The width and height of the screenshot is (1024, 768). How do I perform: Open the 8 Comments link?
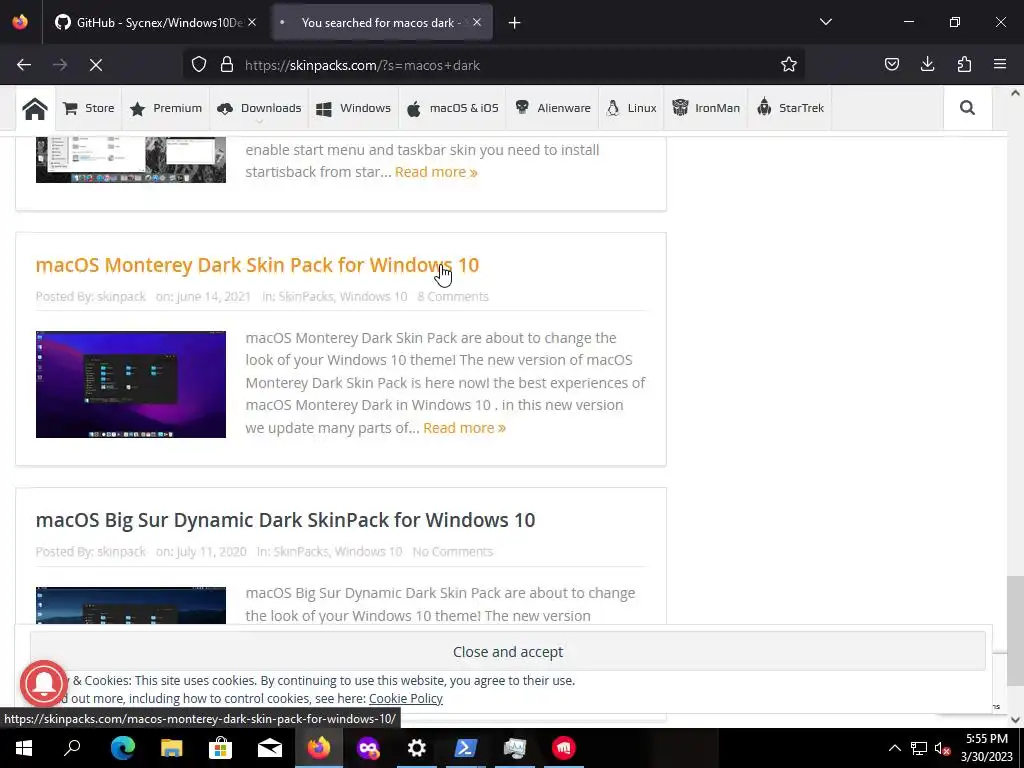click(453, 296)
